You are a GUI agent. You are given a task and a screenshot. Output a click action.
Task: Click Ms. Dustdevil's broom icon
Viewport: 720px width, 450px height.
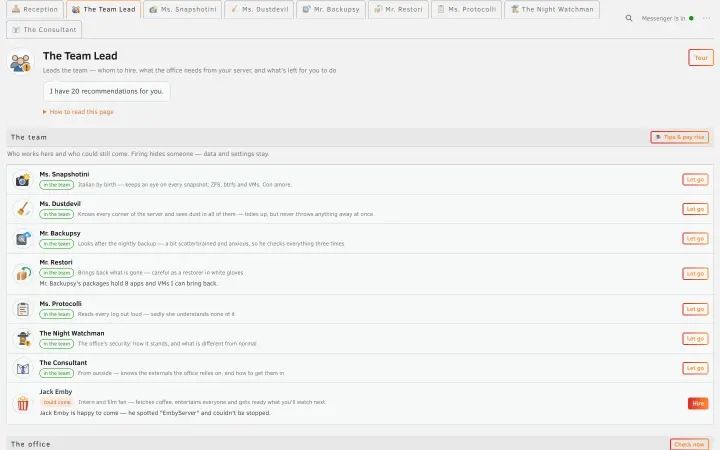tap(22, 209)
